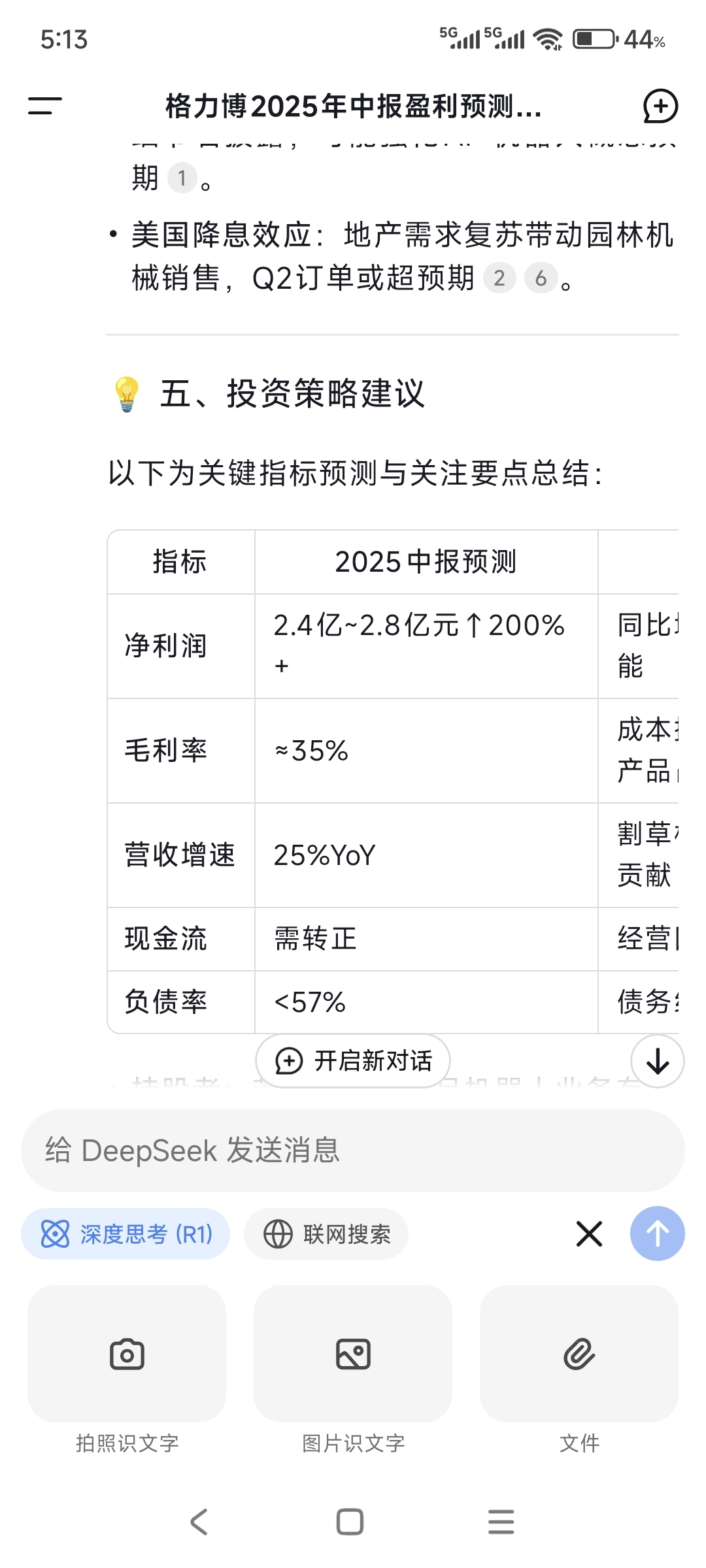Open the sidebar hamburger menu
This screenshot has height=1568, width=706.
pos(45,106)
